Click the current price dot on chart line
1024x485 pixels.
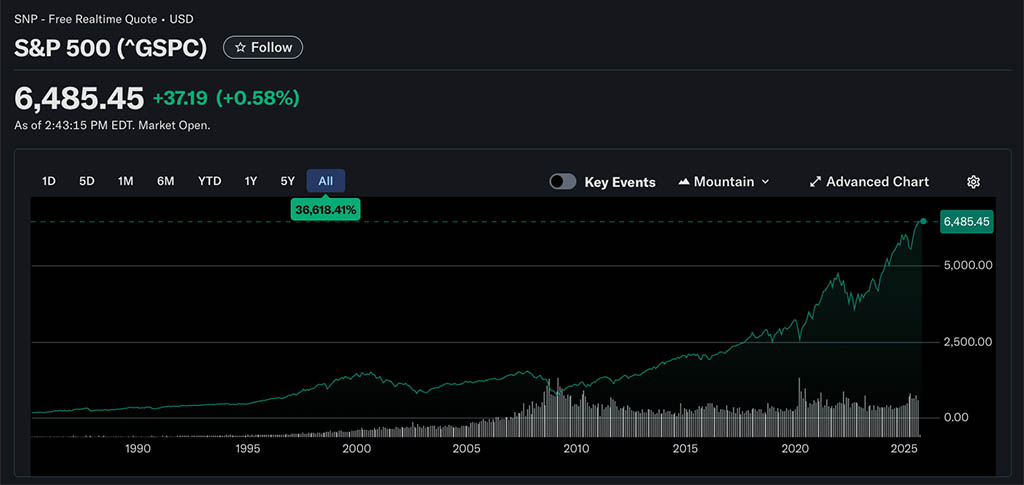tap(923, 221)
